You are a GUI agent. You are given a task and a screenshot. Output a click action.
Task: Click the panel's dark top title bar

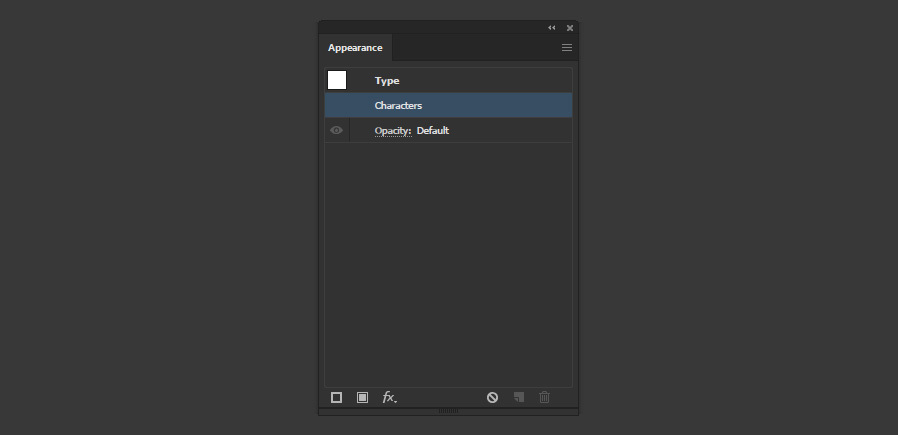coord(432,27)
